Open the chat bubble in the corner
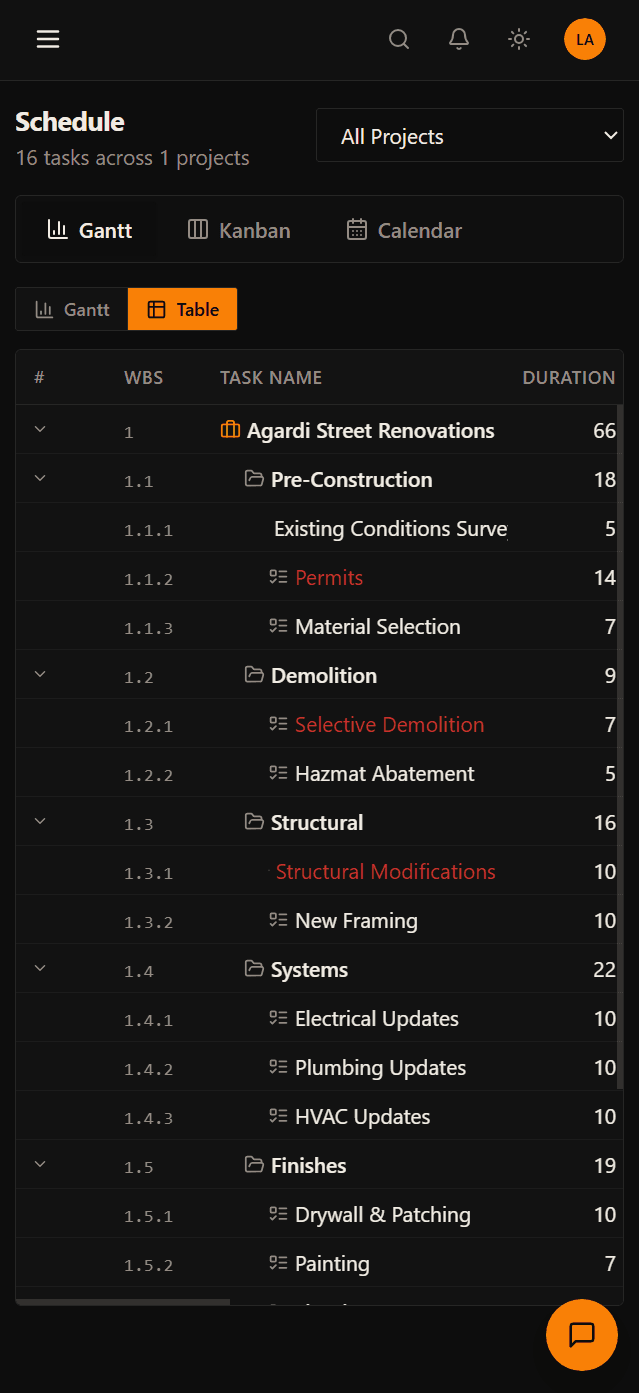Screen dimensions: 639x1393 [x=581, y=1335]
